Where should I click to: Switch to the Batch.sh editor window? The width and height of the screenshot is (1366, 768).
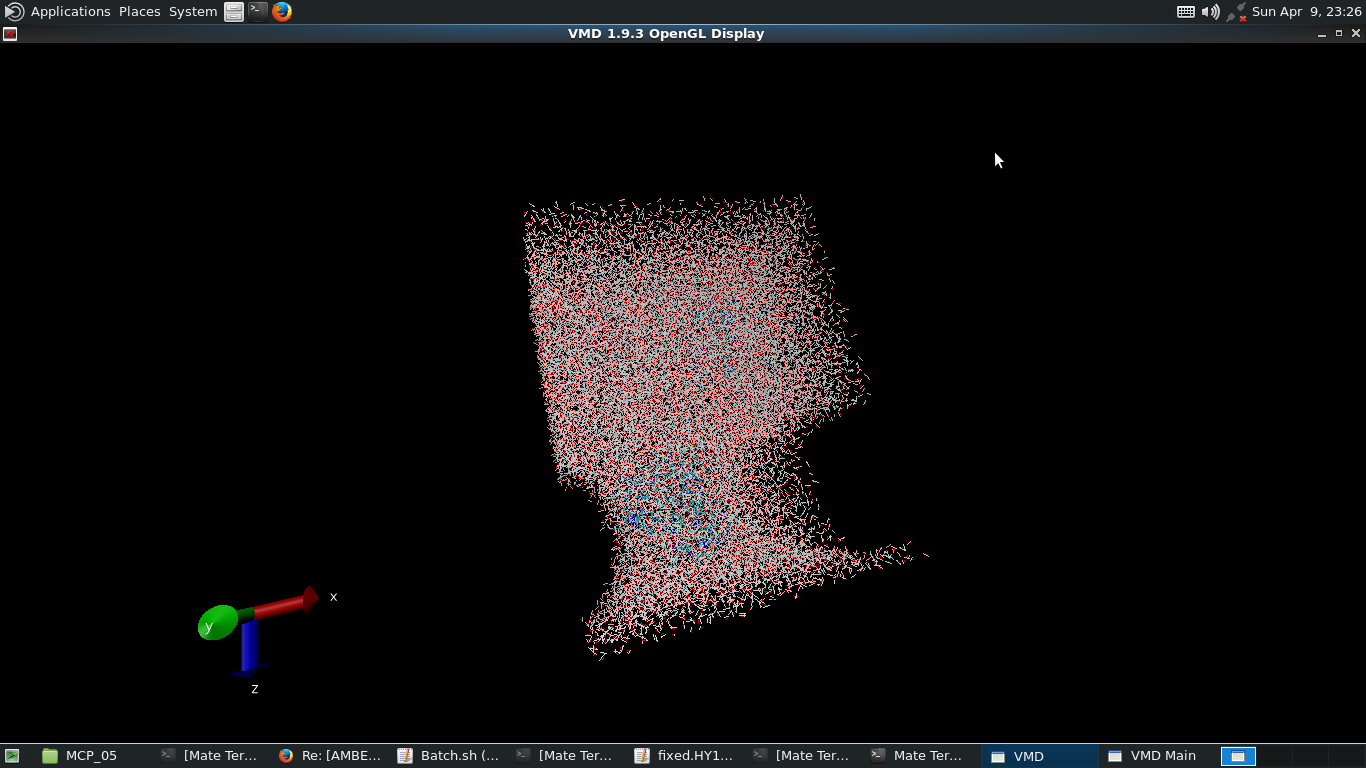point(448,756)
